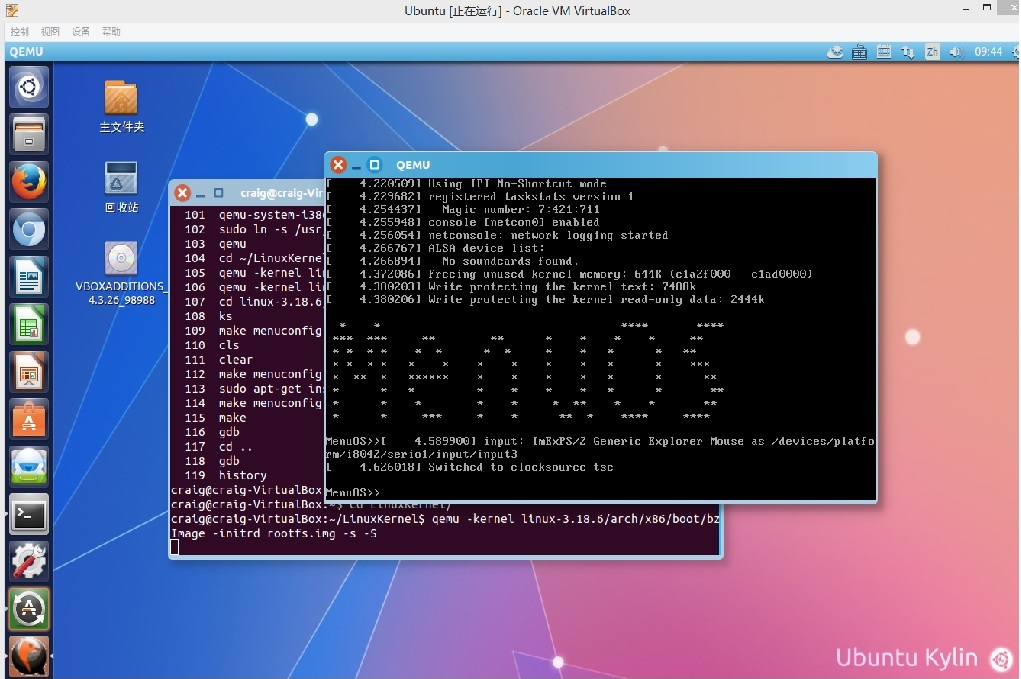Screen dimensions: 1021x679
Task: Open the Zh input method indicator
Action: [x=932, y=52]
